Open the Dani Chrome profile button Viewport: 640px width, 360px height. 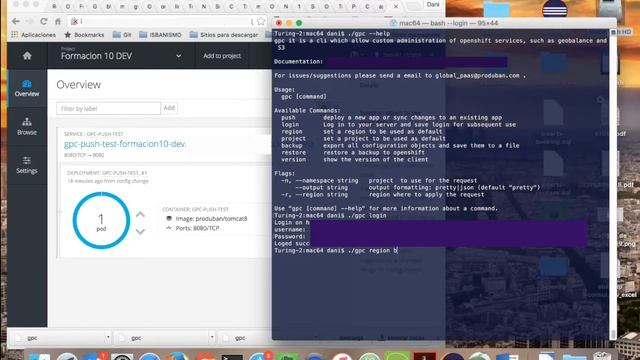coord(433,5)
